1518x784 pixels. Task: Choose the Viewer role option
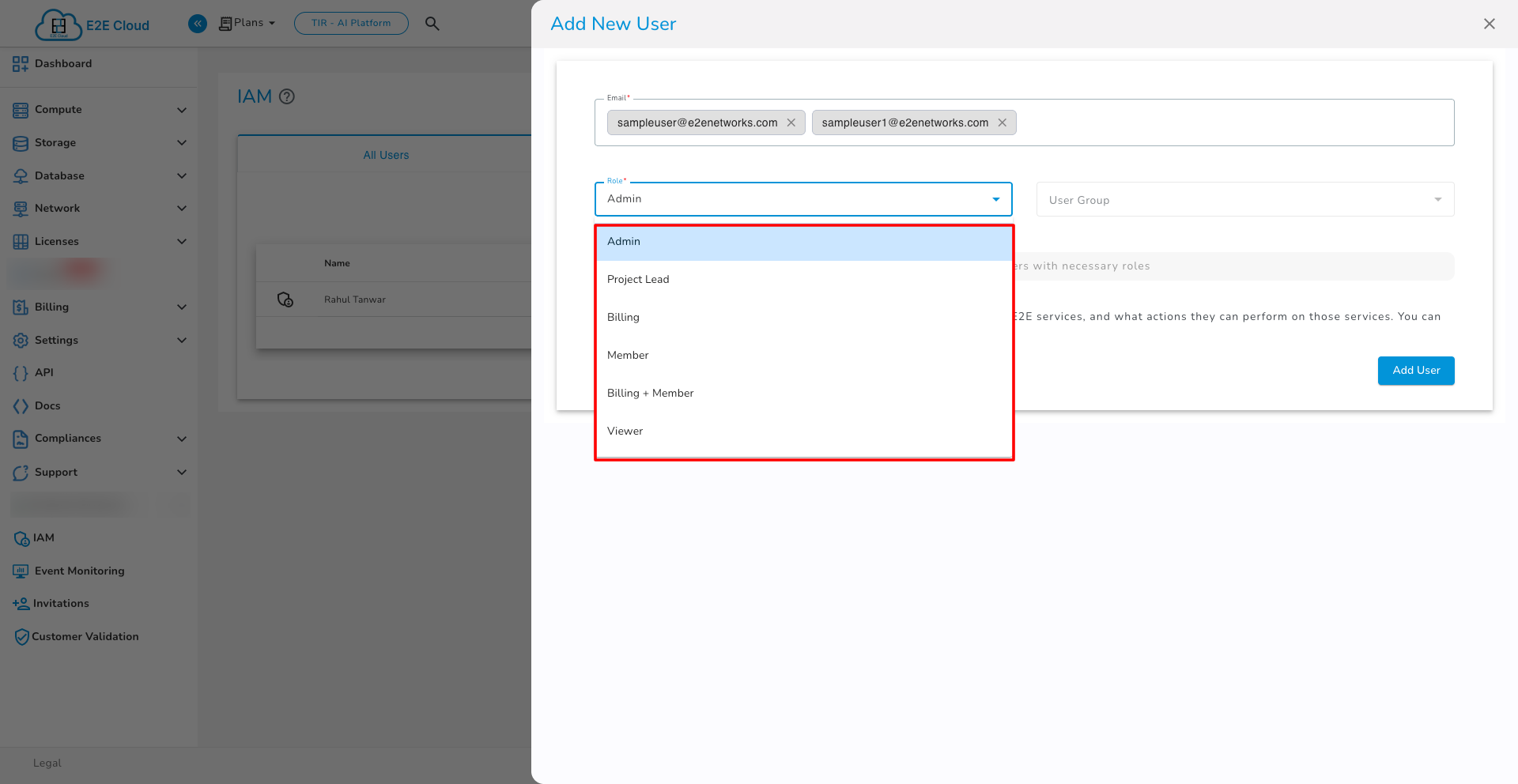pos(625,432)
